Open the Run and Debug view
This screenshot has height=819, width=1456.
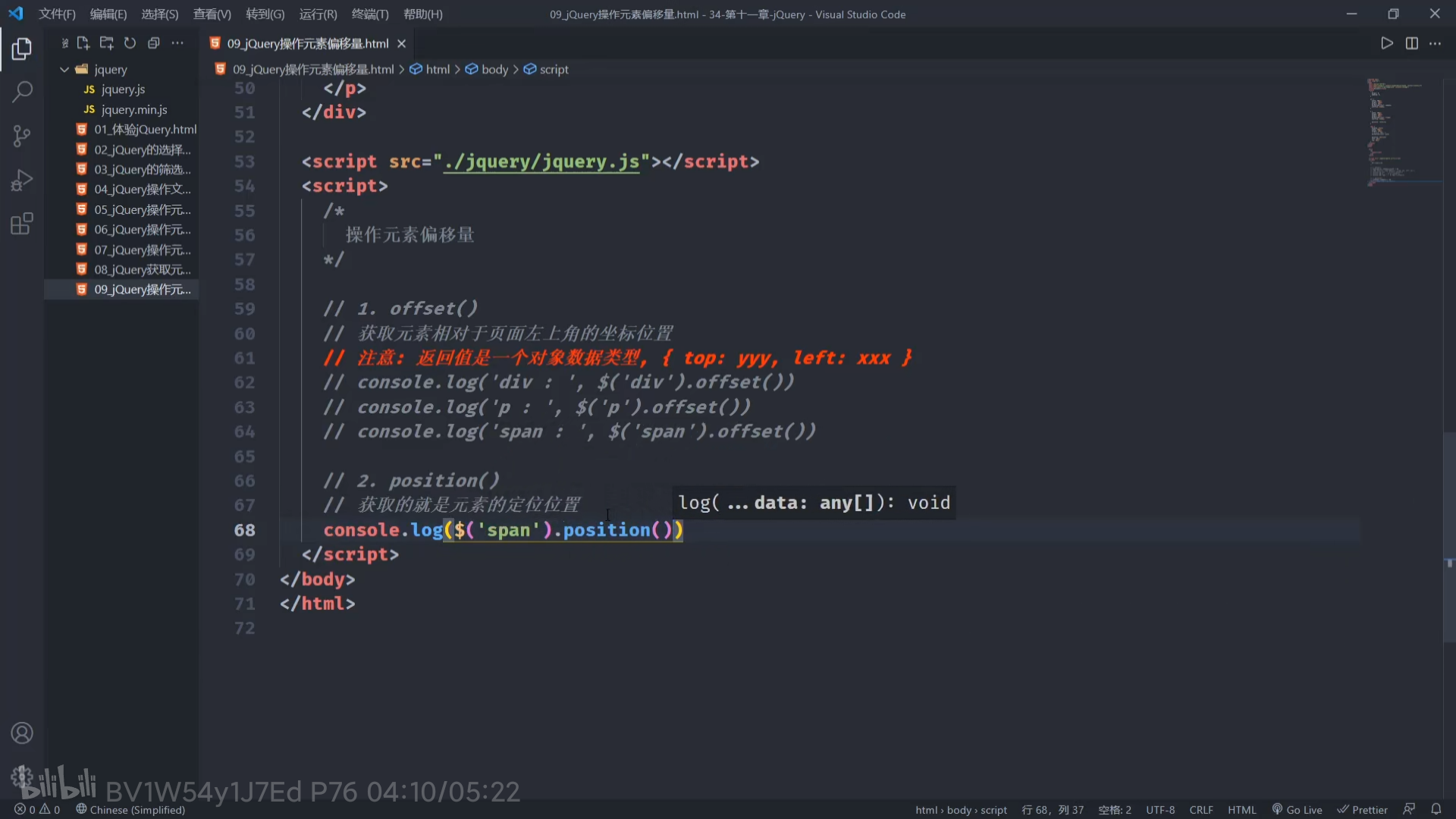pyautogui.click(x=22, y=180)
